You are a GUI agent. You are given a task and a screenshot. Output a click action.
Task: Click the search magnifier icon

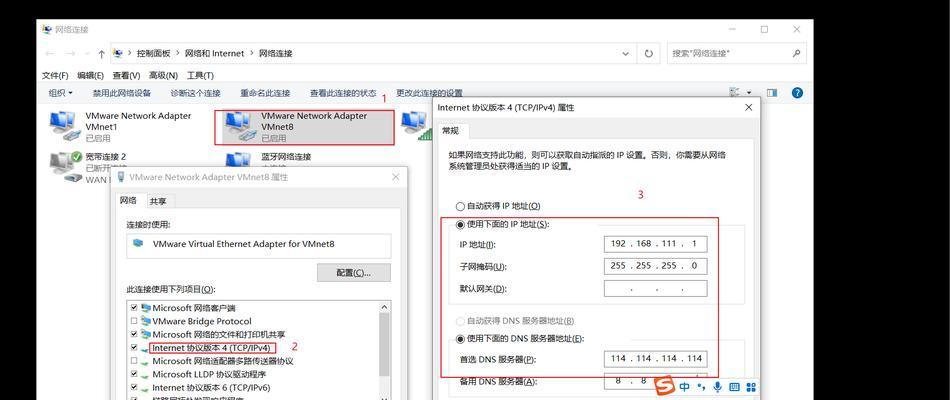pos(796,53)
